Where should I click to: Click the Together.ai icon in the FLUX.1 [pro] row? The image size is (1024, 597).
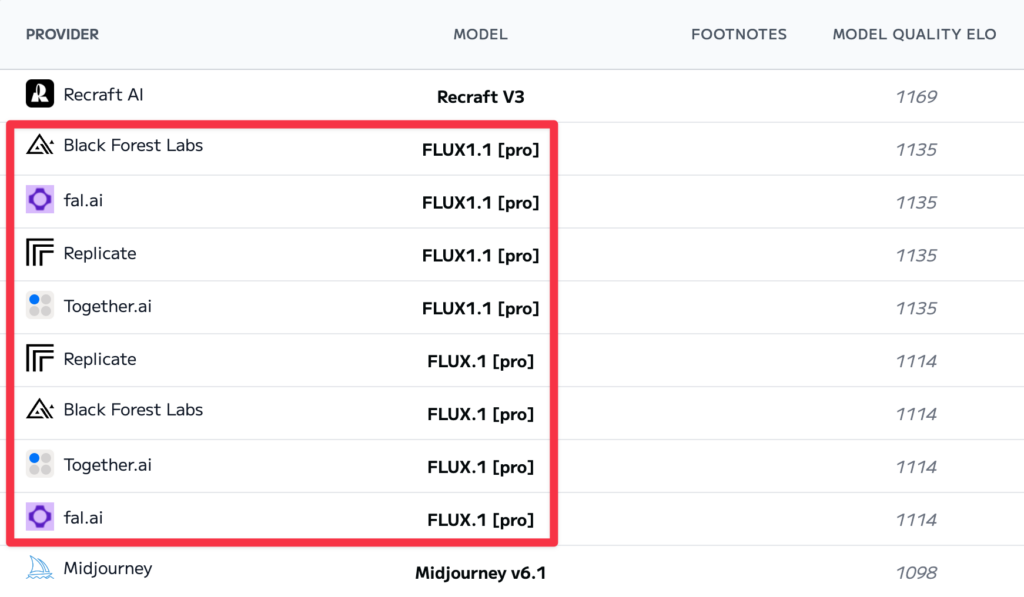click(x=40, y=464)
